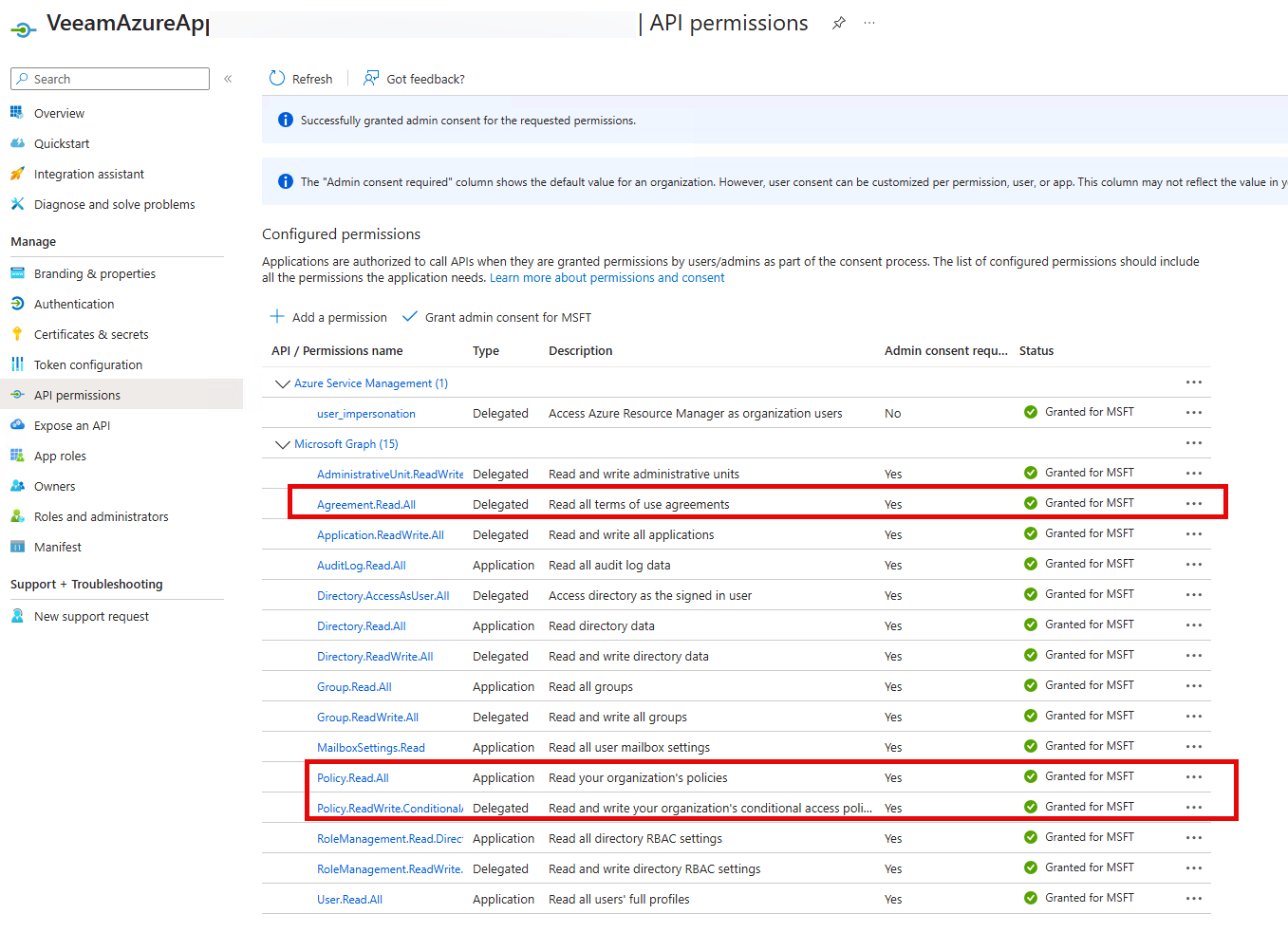The width and height of the screenshot is (1288, 951).
Task: Open more options for Policy.Read.All row
Action: click(1193, 777)
